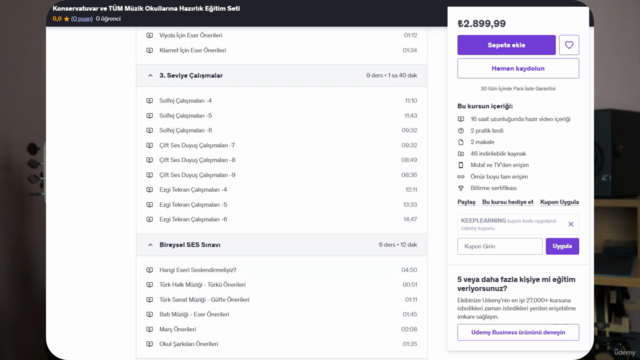Image resolution: width=640 pixels, height=360 pixels.
Task: Click the Solfej Çalışmaları -4 lesson title
Action: tap(186, 100)
